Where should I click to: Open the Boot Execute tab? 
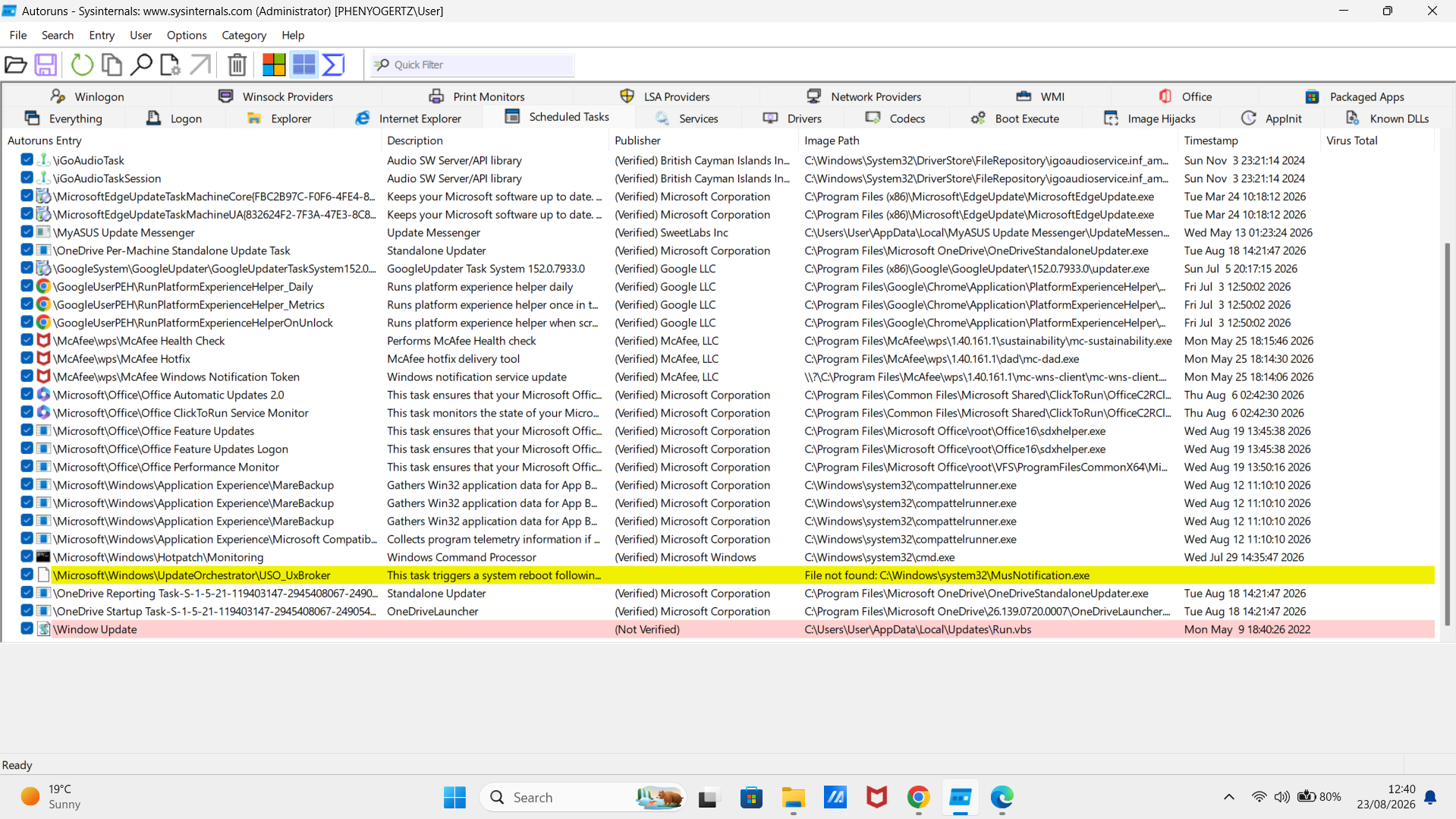(x=1015, y=118)
